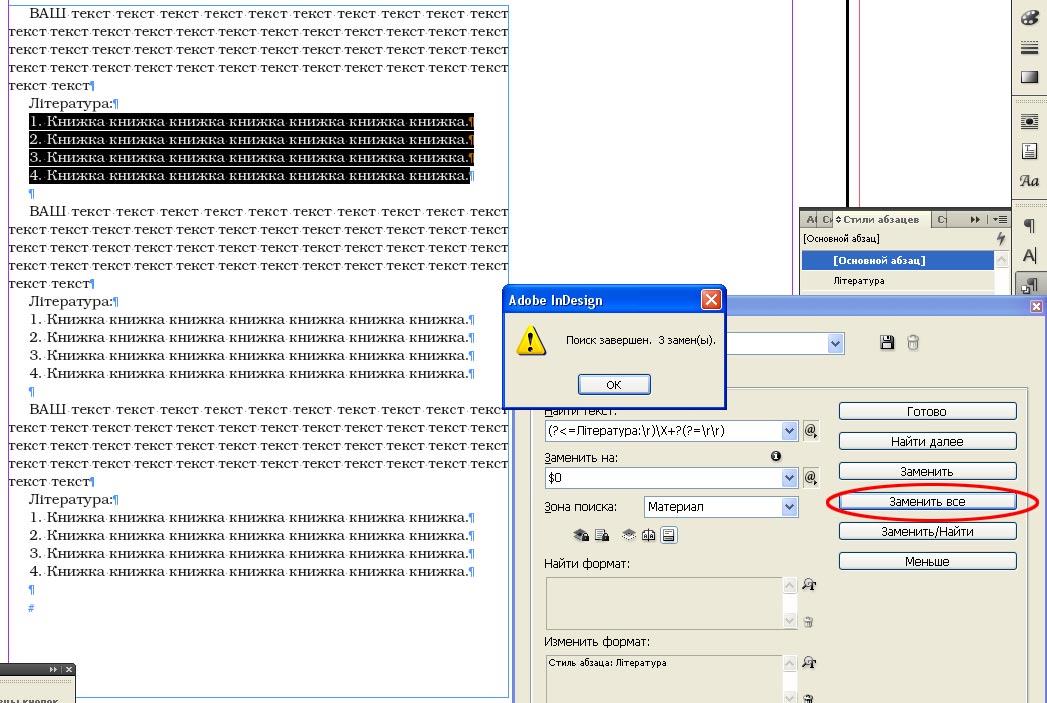Click specify attributes icon for Найти формат
This screenshot has height=703, width=1047.
(x=809, y=584)
